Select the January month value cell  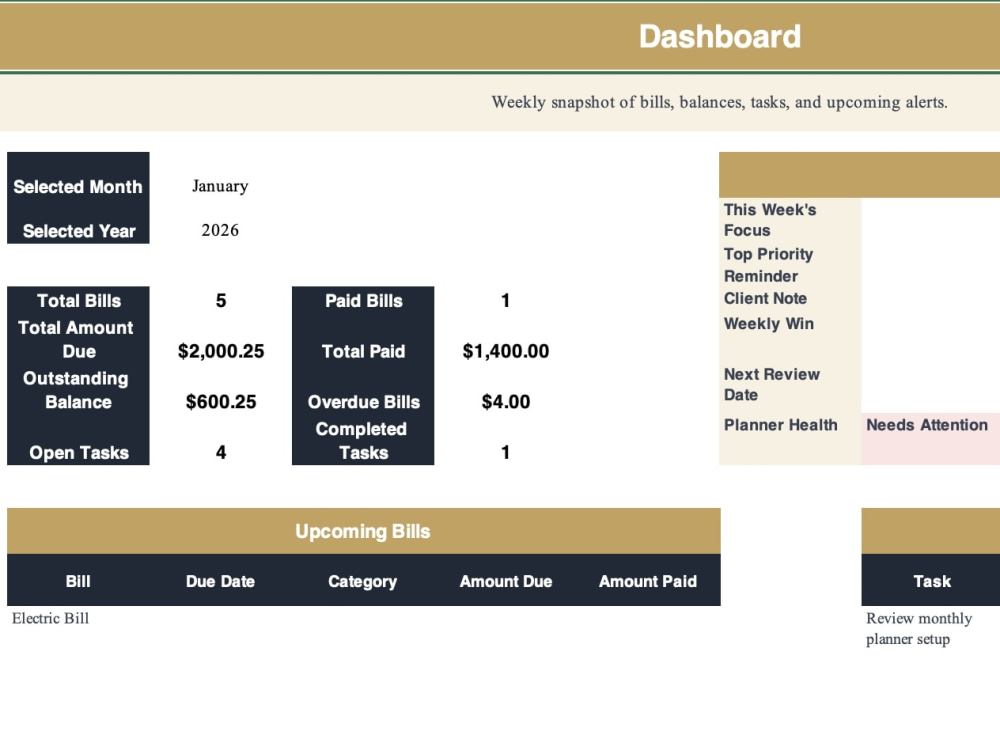(221, 186)
